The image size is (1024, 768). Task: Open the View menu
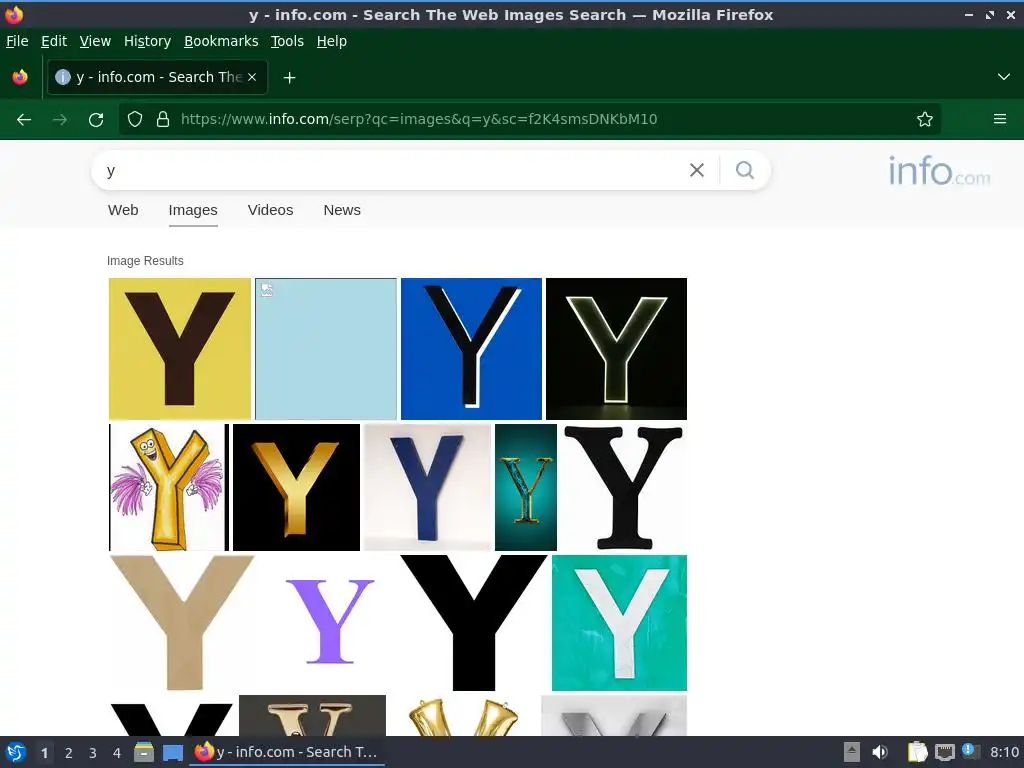[95, 41]
